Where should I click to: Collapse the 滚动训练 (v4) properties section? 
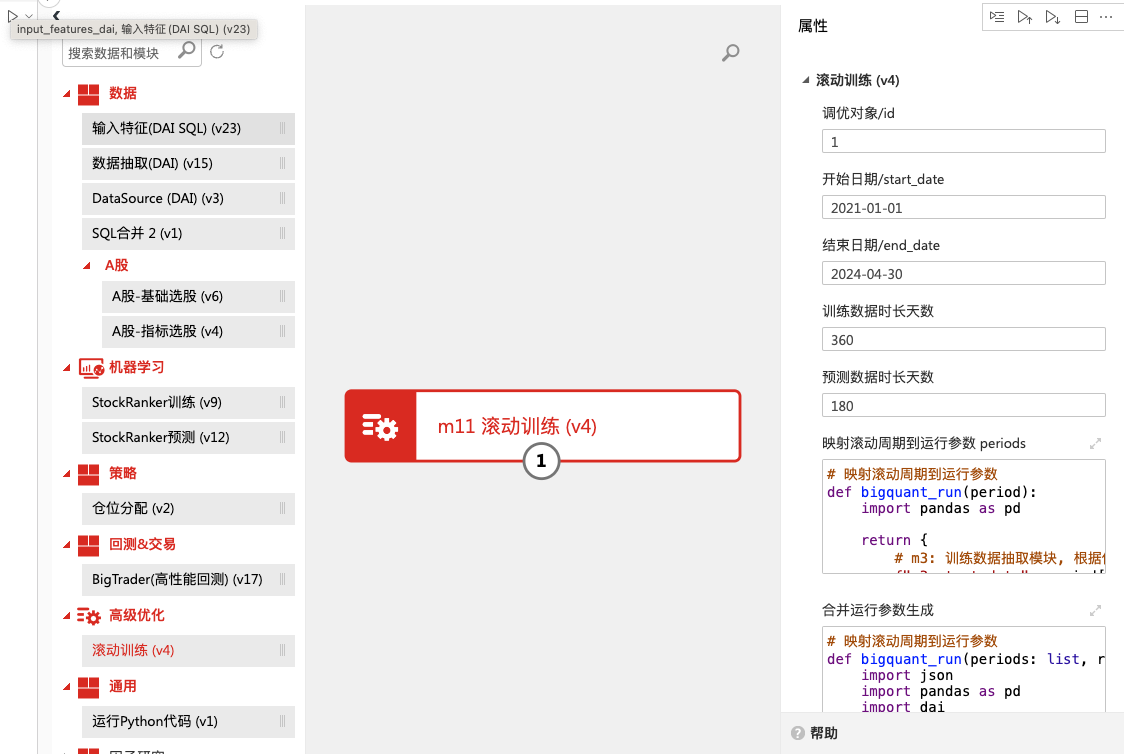(806, 81)
